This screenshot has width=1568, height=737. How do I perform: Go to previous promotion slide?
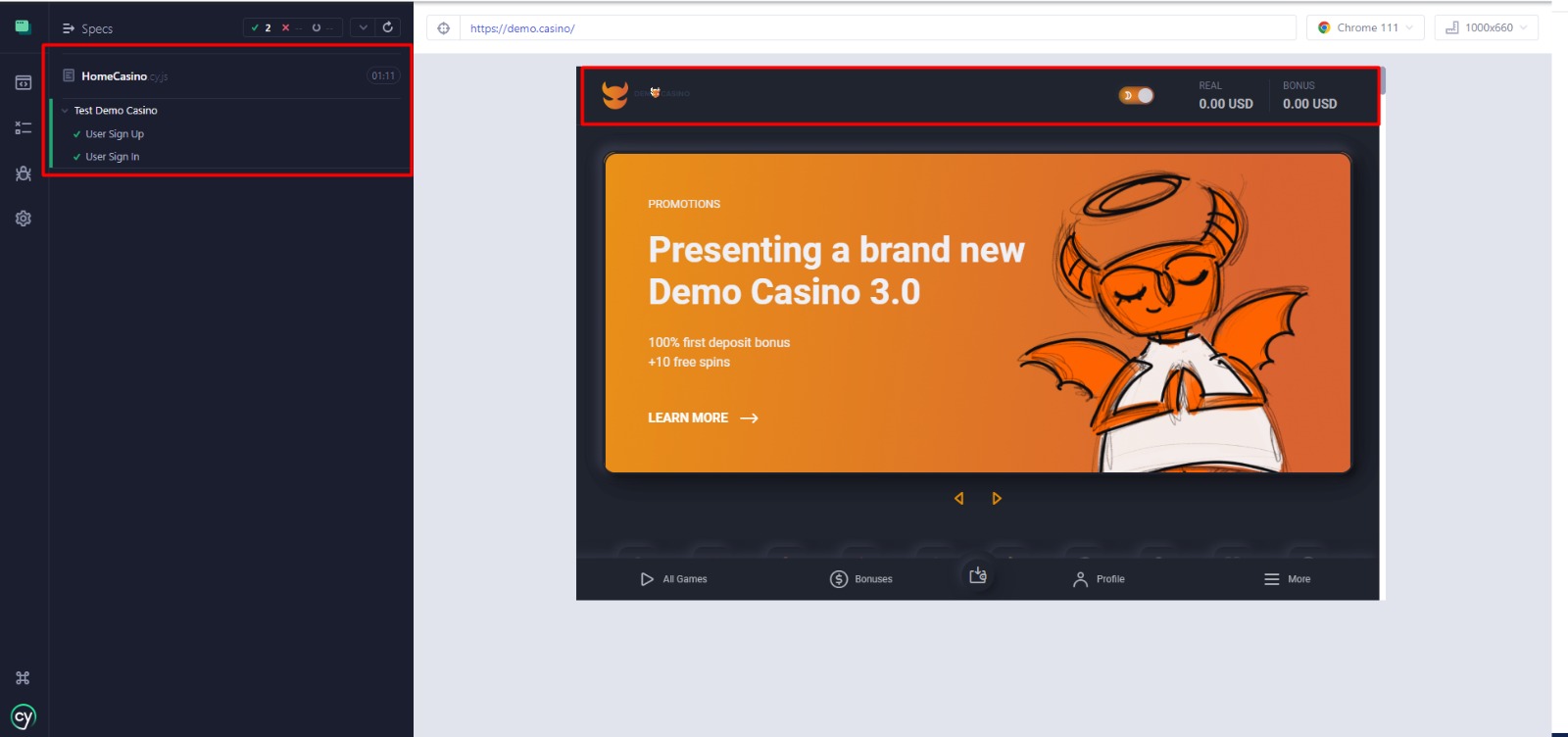click(x=958, y=499)
